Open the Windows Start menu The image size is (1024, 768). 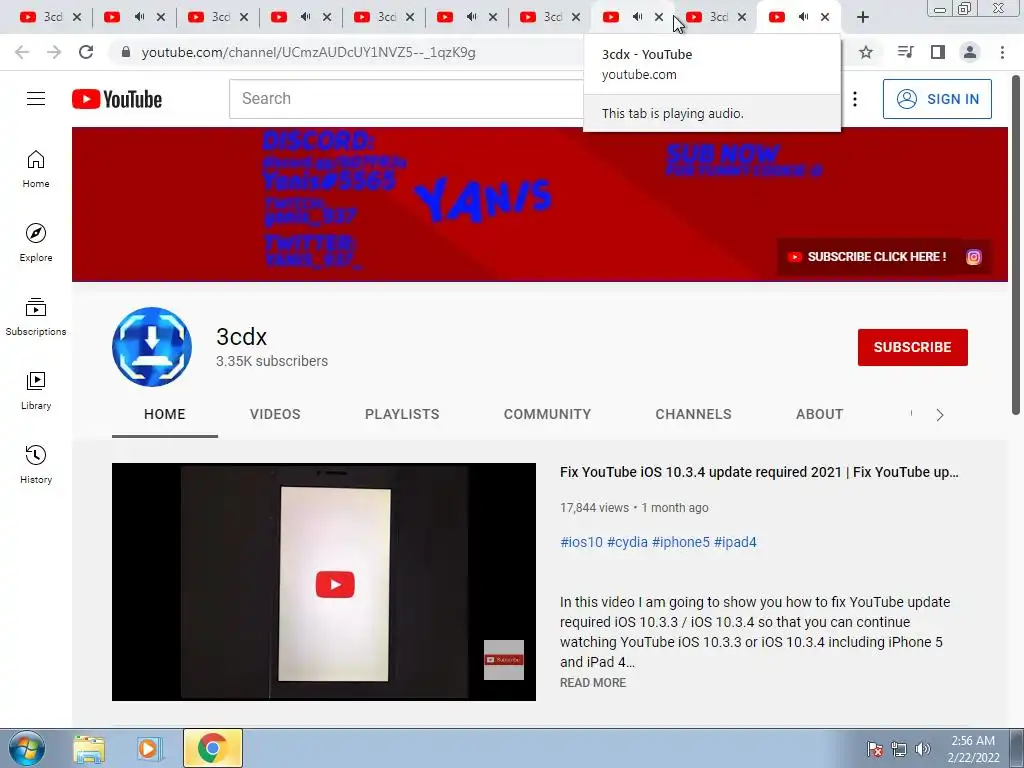click(27, 748)
